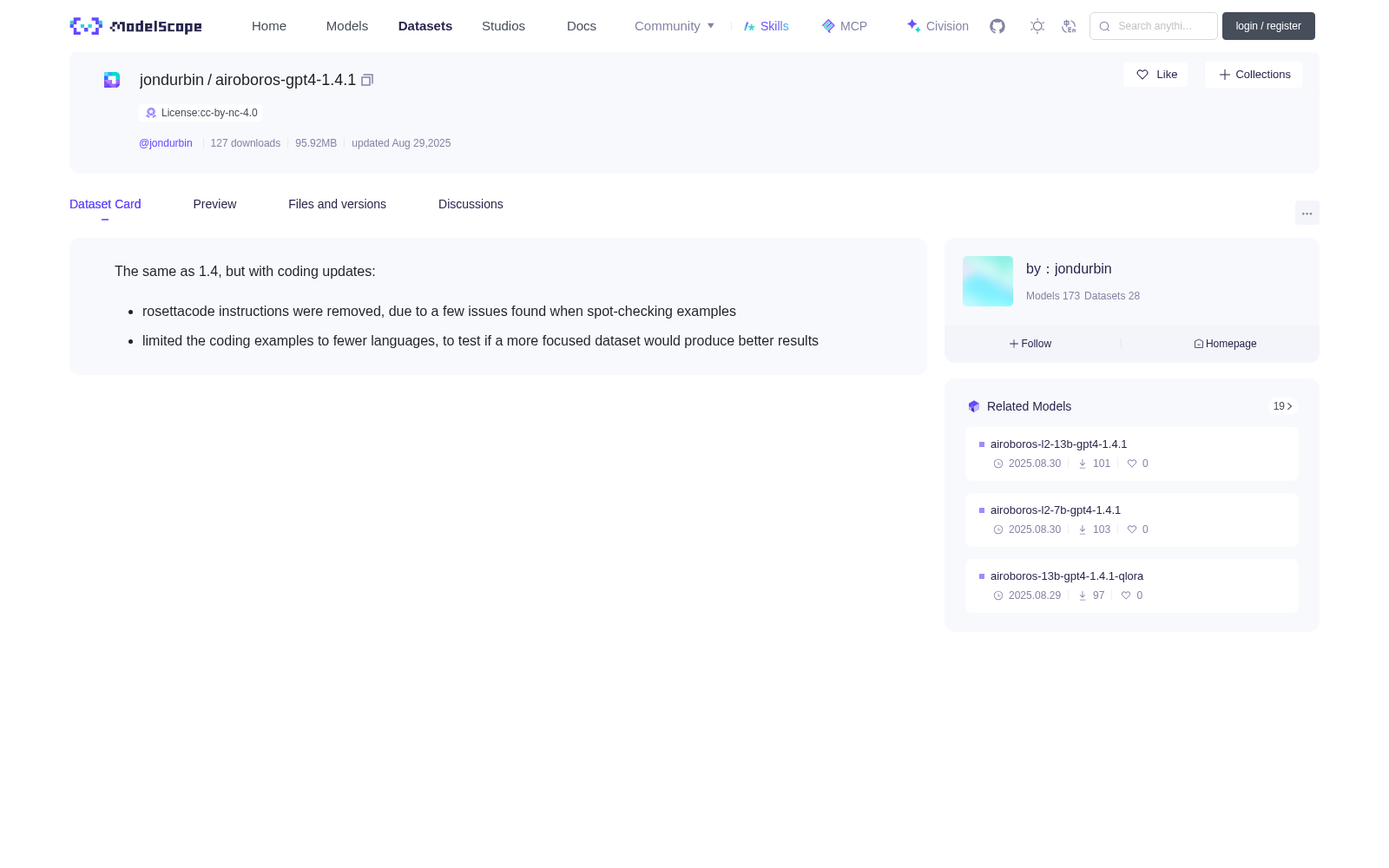Image resolution: width=1389 pixels, height=868 pixels.
Task: Switch to the Preview tab
Action: click(x=214, y=204)
